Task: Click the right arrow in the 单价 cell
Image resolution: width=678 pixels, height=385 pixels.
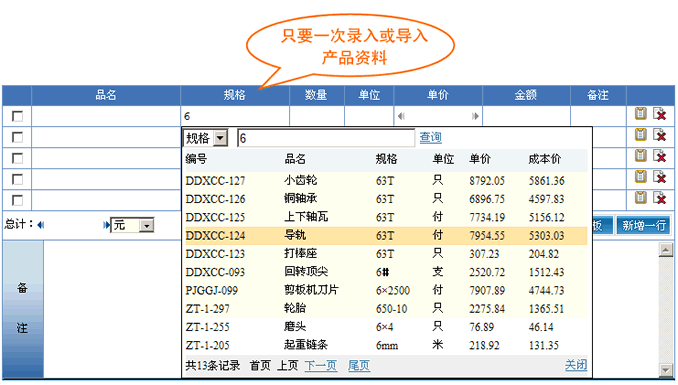Action: [475, 116]
